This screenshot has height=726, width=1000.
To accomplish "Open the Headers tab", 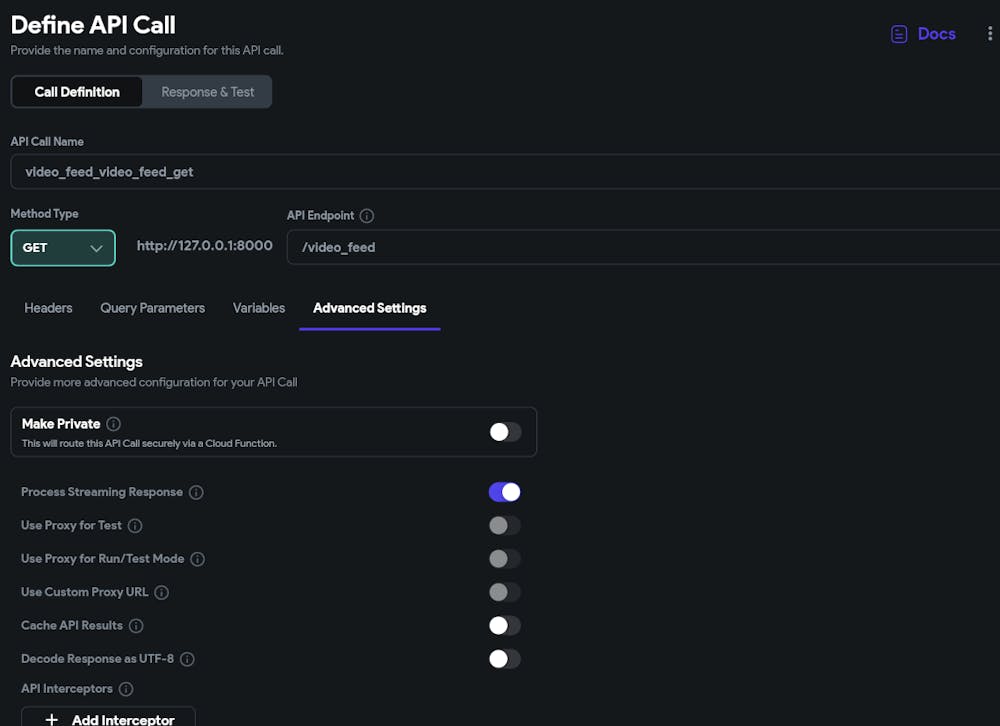I will click(48, 308).
